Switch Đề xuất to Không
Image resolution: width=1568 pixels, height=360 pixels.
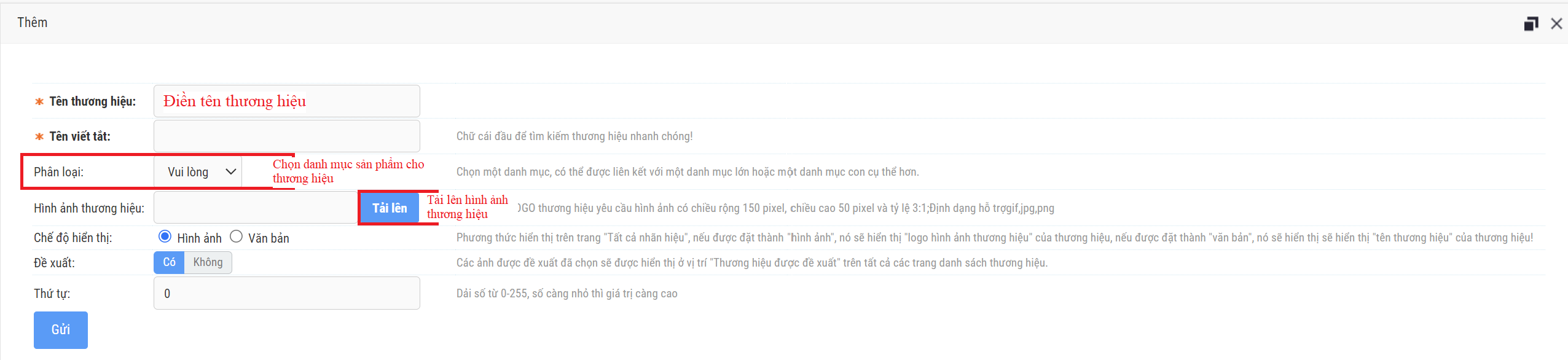click(208, 262)
